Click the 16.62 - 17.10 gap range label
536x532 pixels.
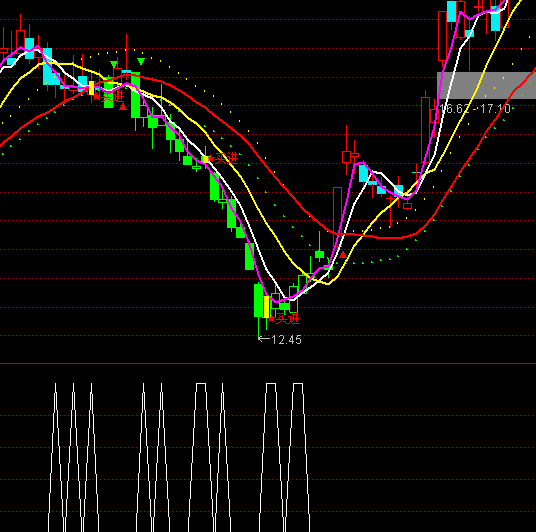click(x=475, y=109)
